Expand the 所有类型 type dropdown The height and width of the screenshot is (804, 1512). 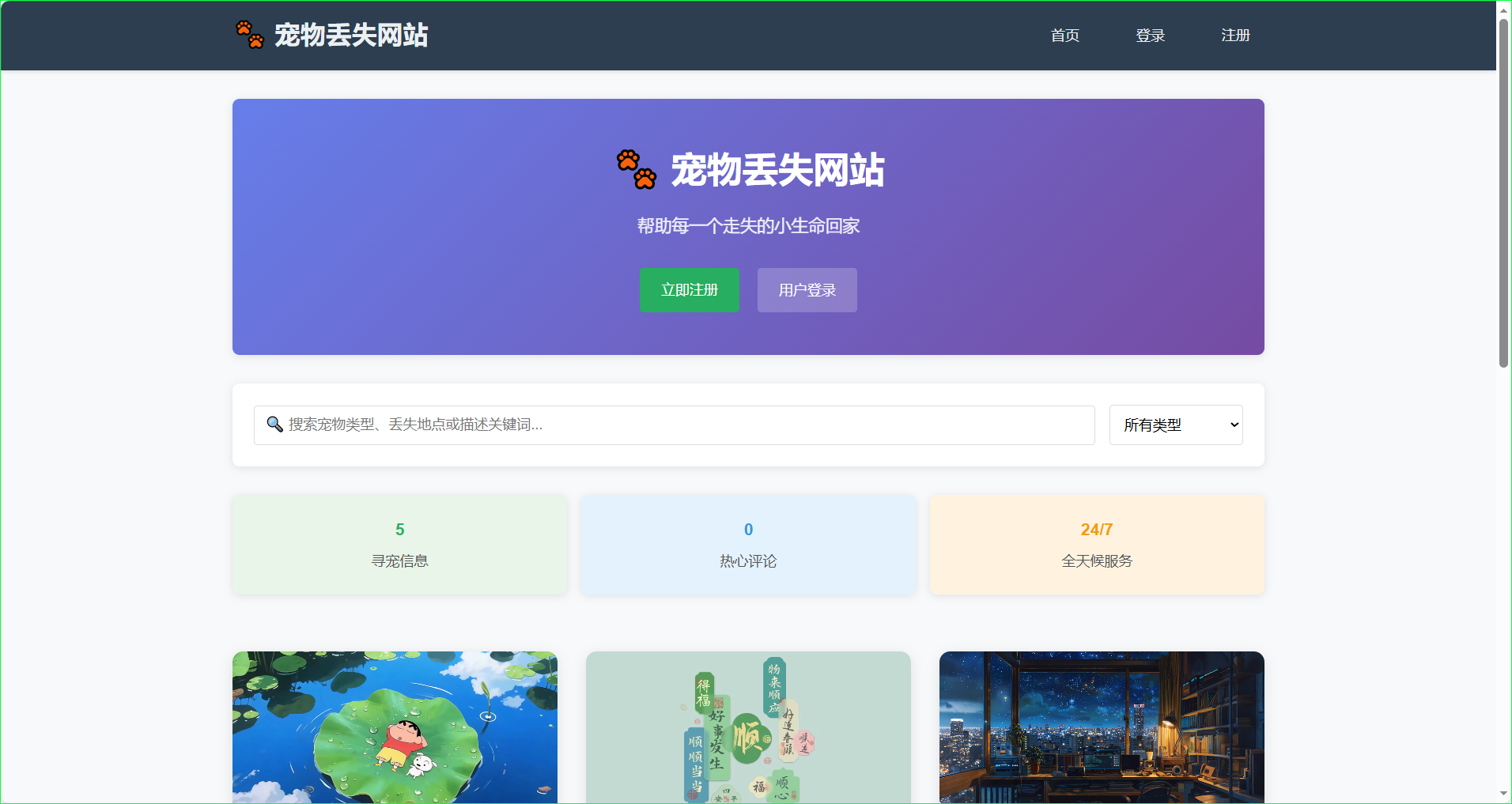pos(1175,425)
